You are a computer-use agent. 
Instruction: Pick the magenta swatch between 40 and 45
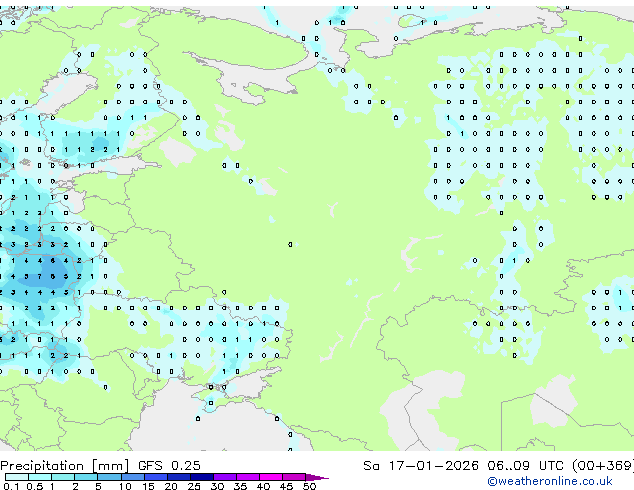pos(271,477)
